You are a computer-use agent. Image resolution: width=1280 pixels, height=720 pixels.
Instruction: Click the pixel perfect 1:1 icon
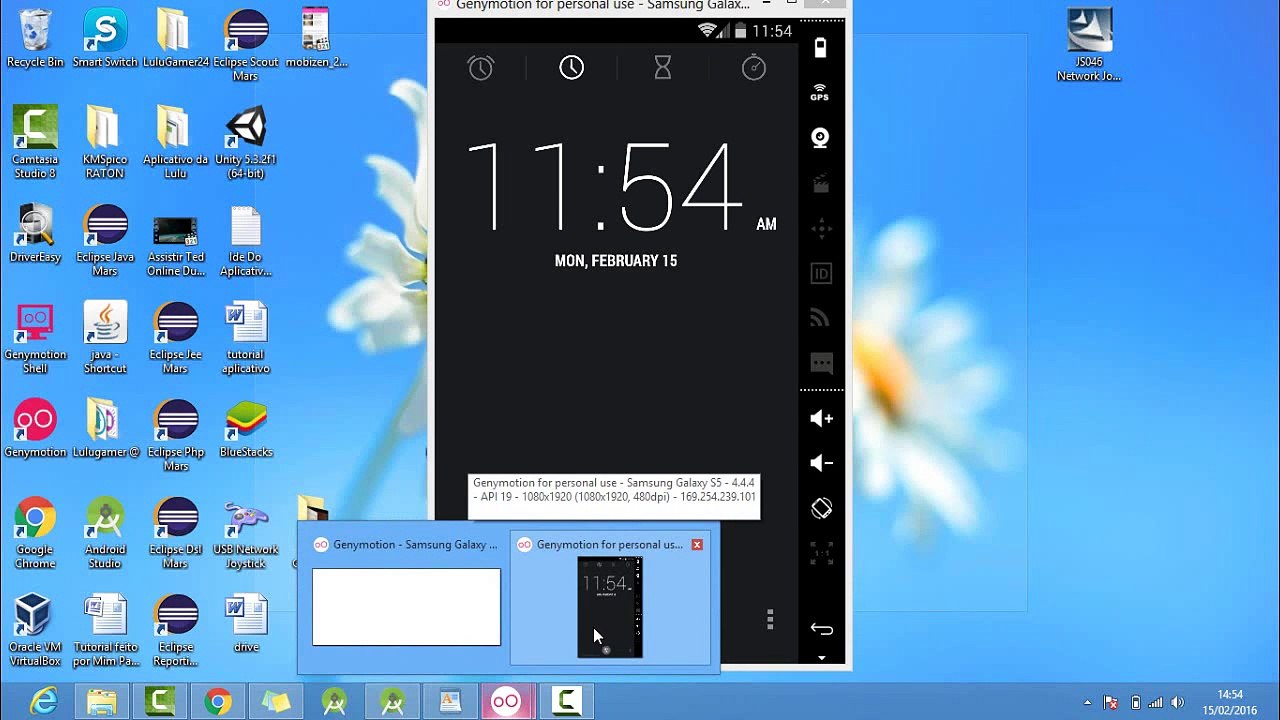pos(820,553)
